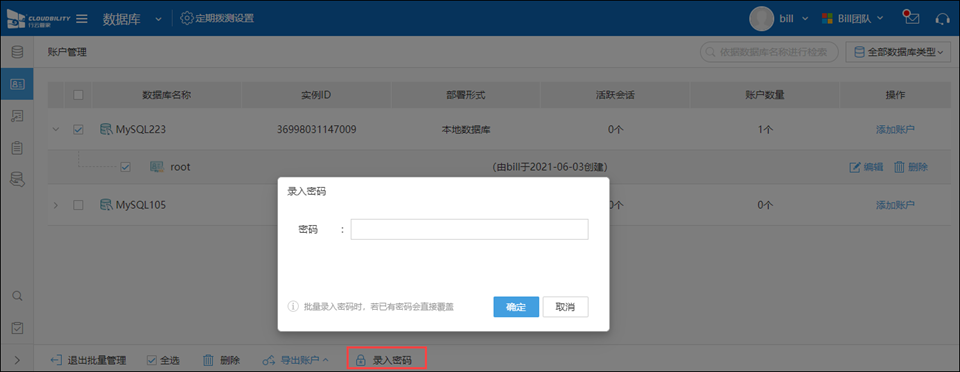This screenshot has width=960, height=372.
Task: Open the mail notifications icon
Action: pos(912,18)
